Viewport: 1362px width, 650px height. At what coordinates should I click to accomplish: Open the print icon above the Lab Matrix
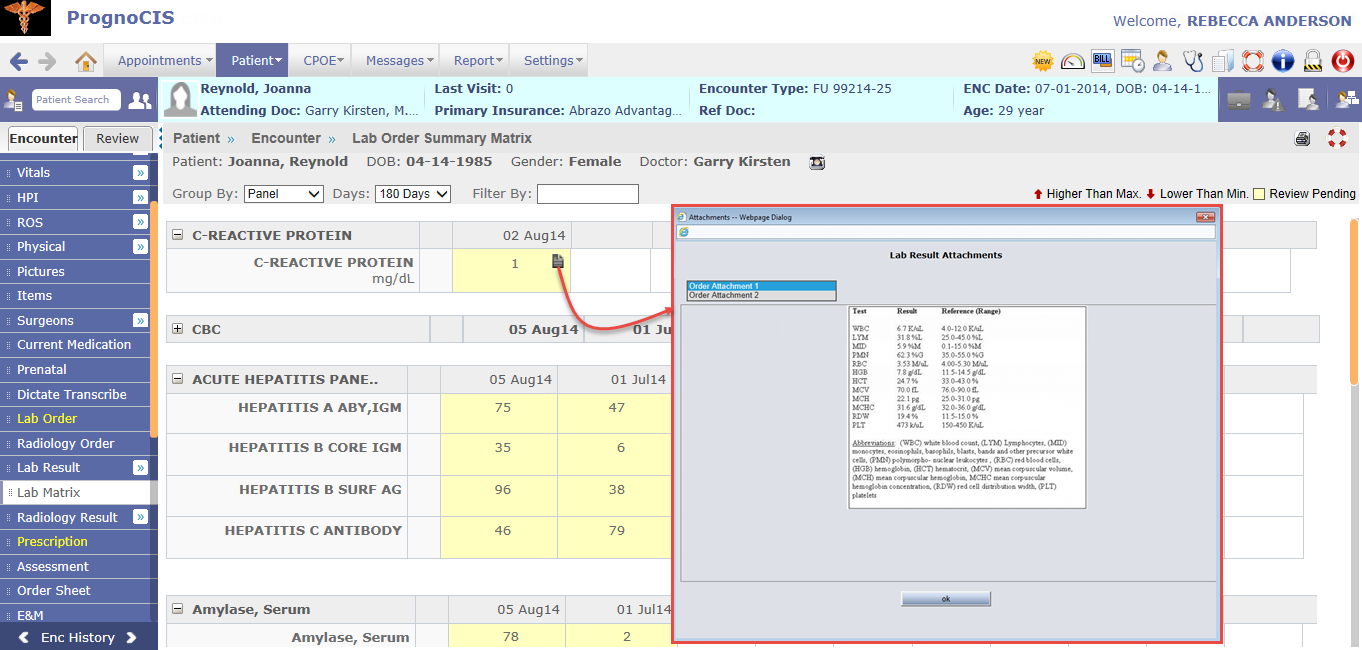pos(1302,139)
